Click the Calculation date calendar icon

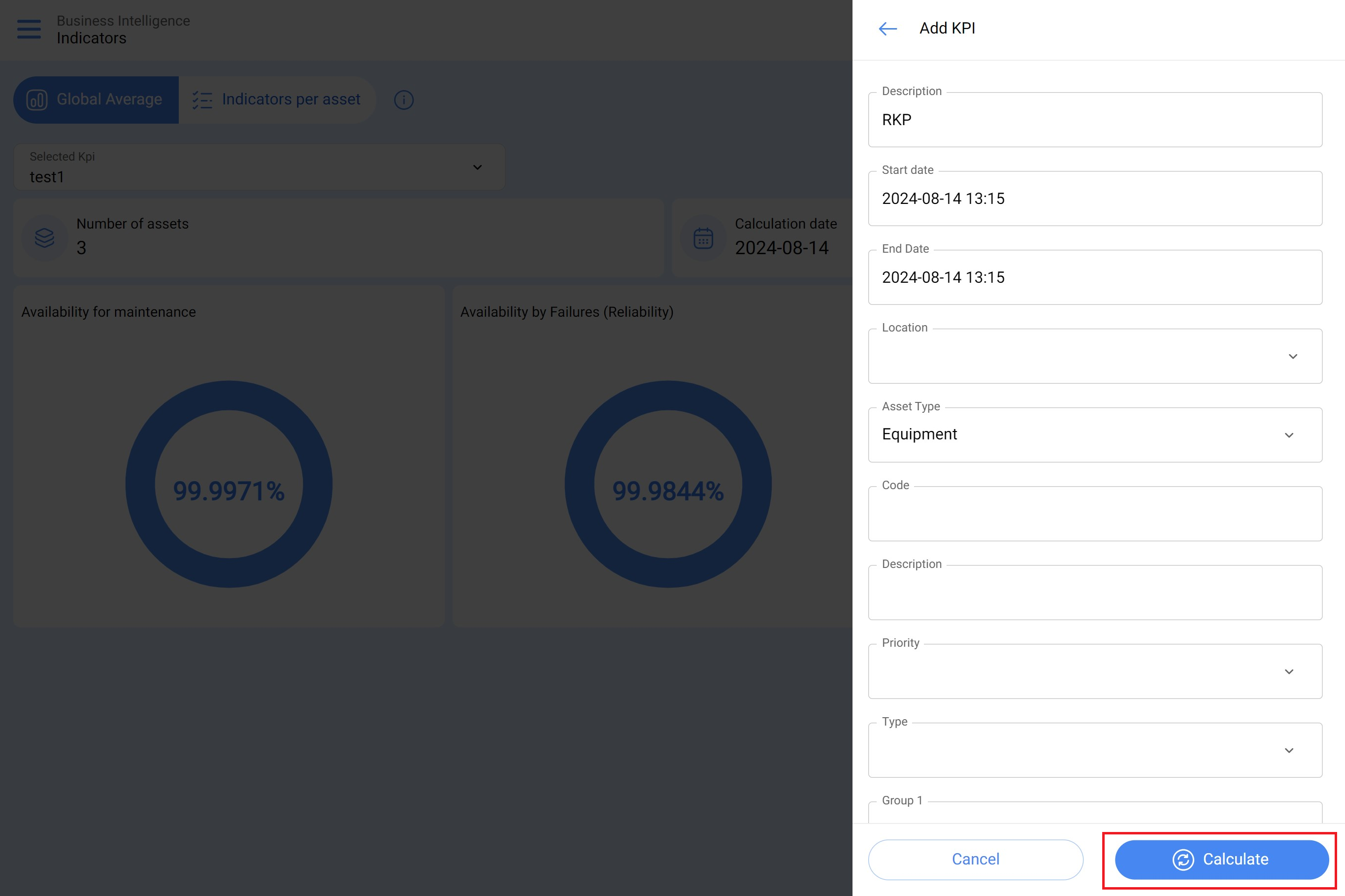pos(703,238)
